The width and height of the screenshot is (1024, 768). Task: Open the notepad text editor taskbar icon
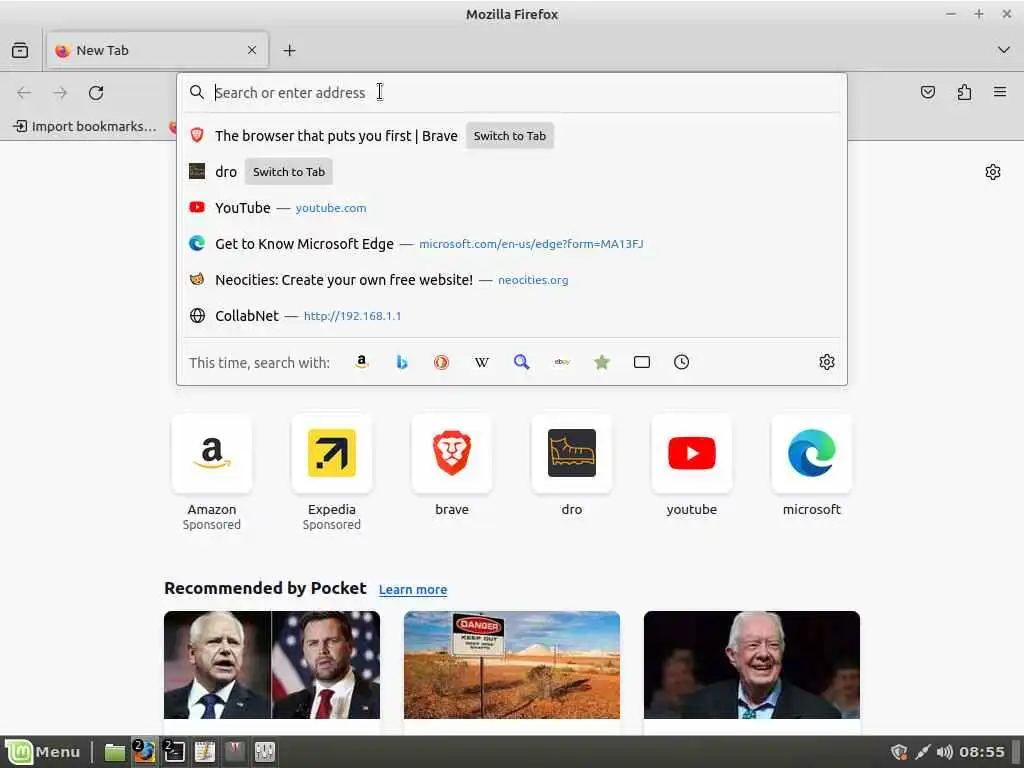[x=204, y=752]
